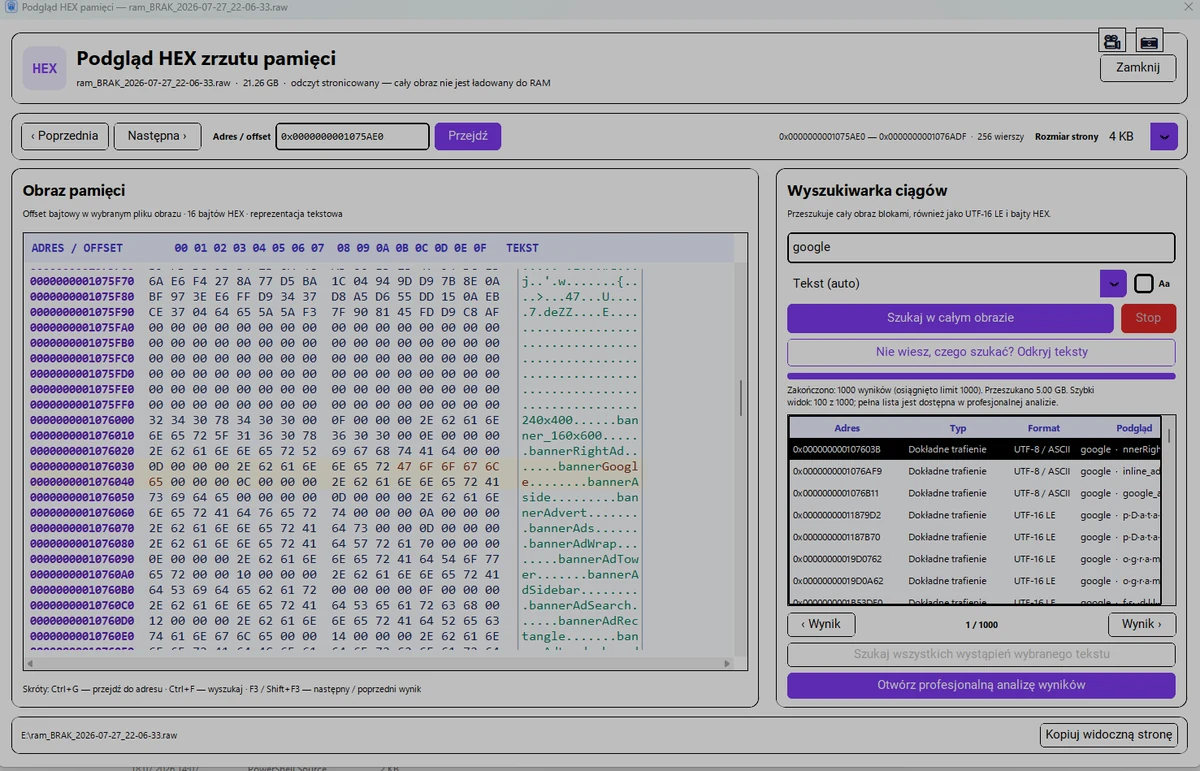This screenshot has width=1200, height=771.
Task: Click the Format column header
Action: point(1043,428)
